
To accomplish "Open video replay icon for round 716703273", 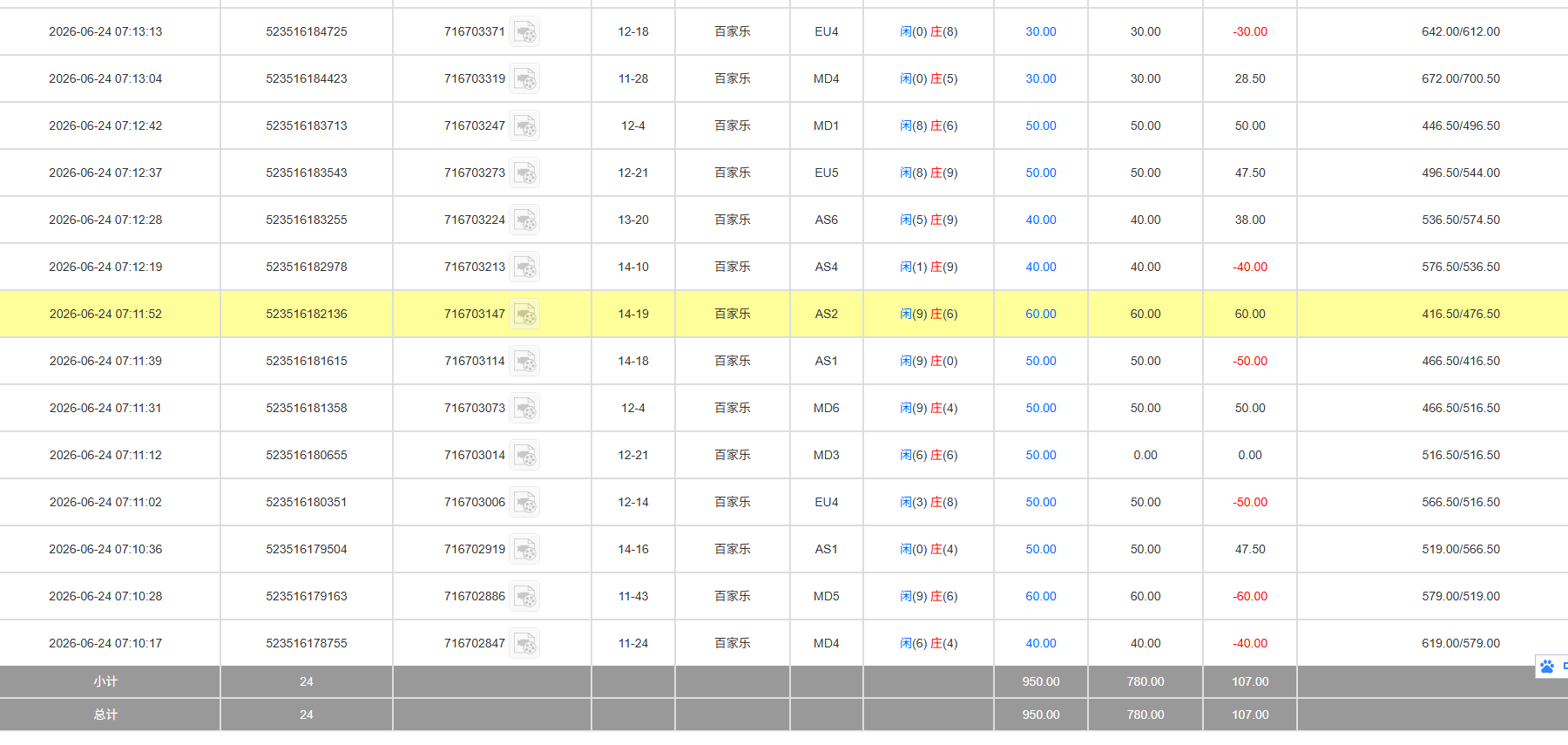I will [x=524, y=173].
